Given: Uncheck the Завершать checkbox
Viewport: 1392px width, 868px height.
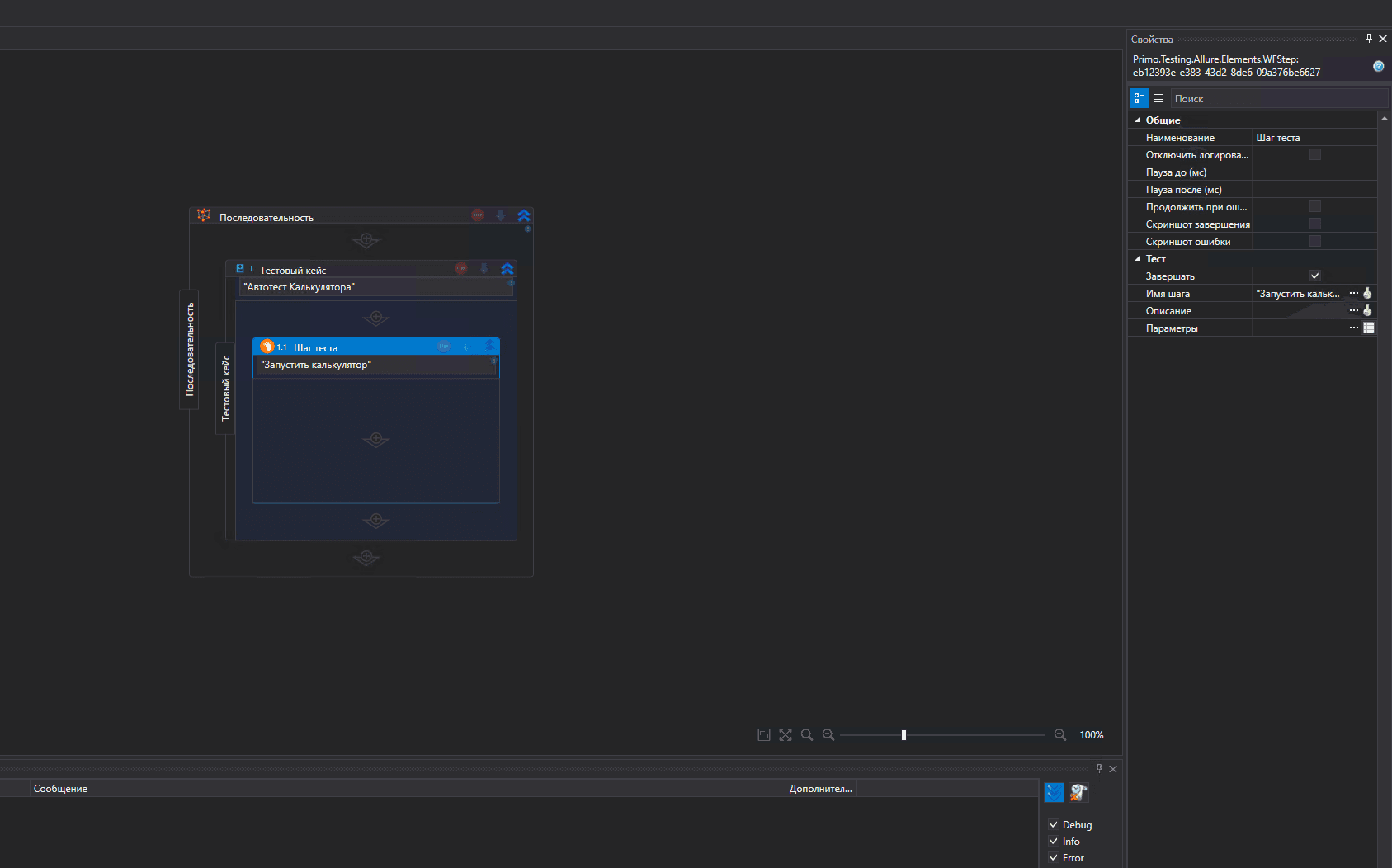Looking at the screenshot, I should (1315, 276).
